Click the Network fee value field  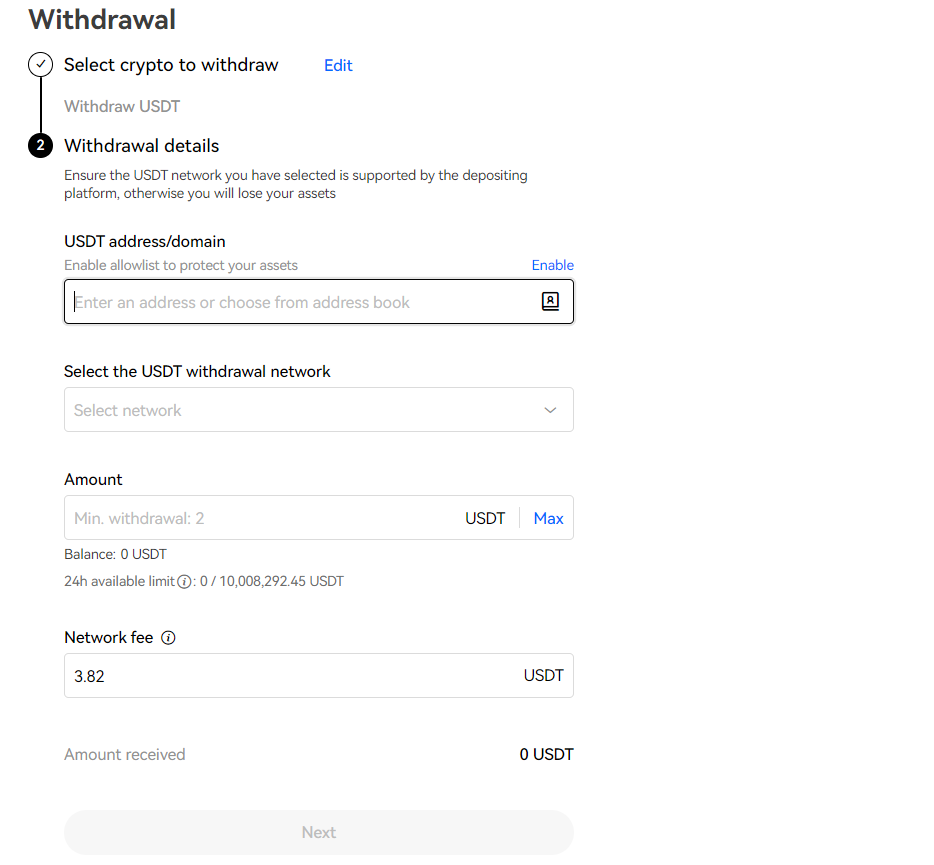click(x=319, y=676)
